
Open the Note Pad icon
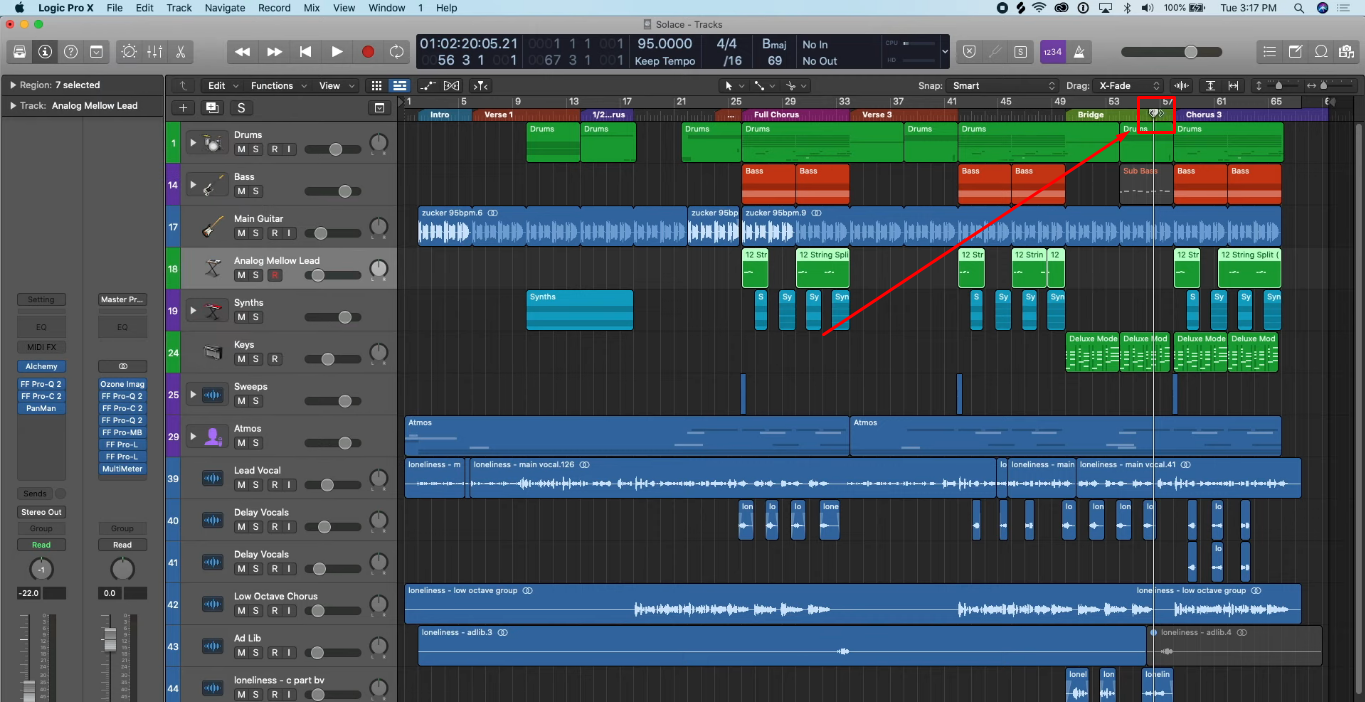(x=1295, y=52)
